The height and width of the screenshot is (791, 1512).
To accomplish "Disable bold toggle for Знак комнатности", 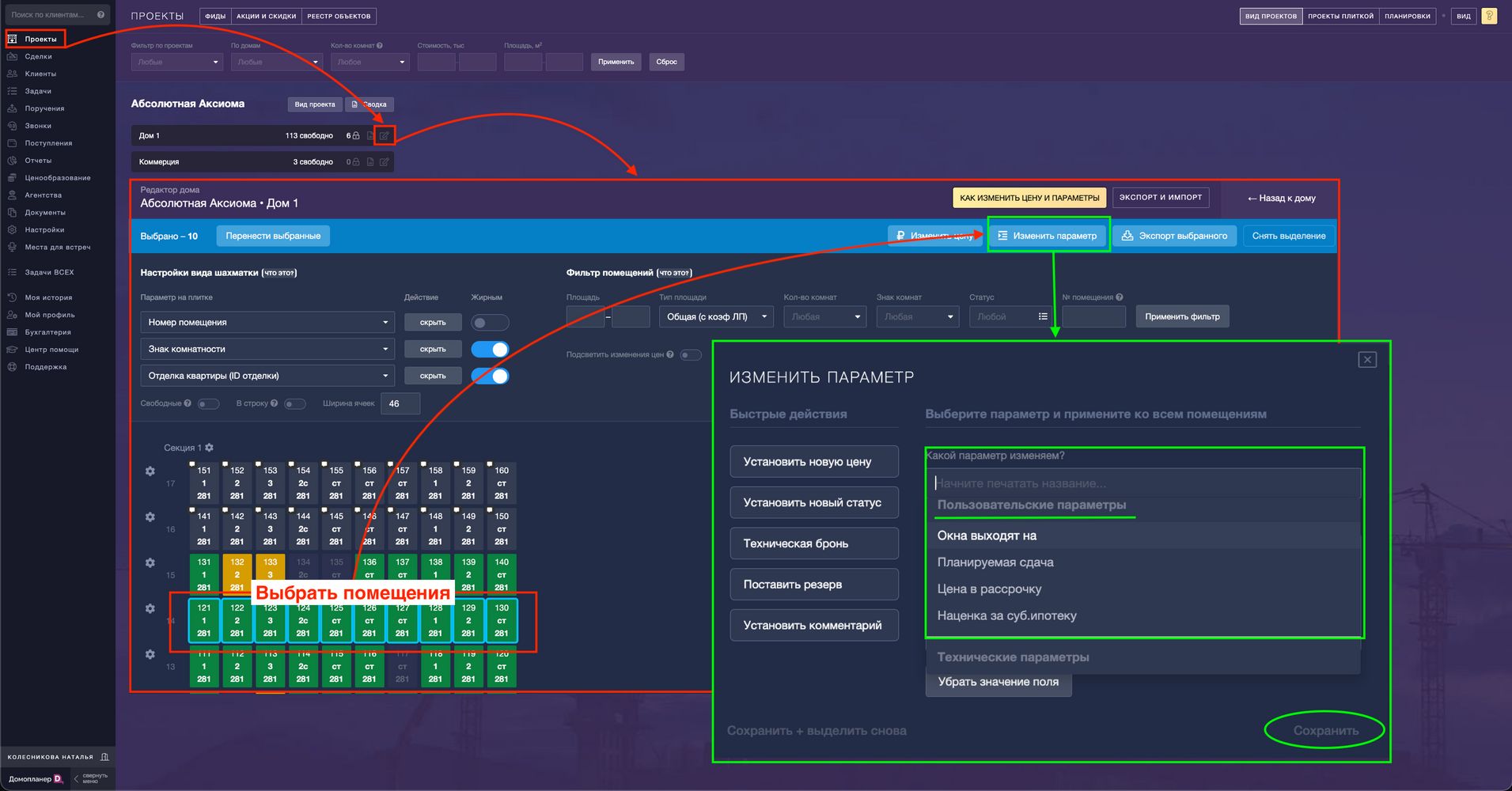I will coord(490,350).
